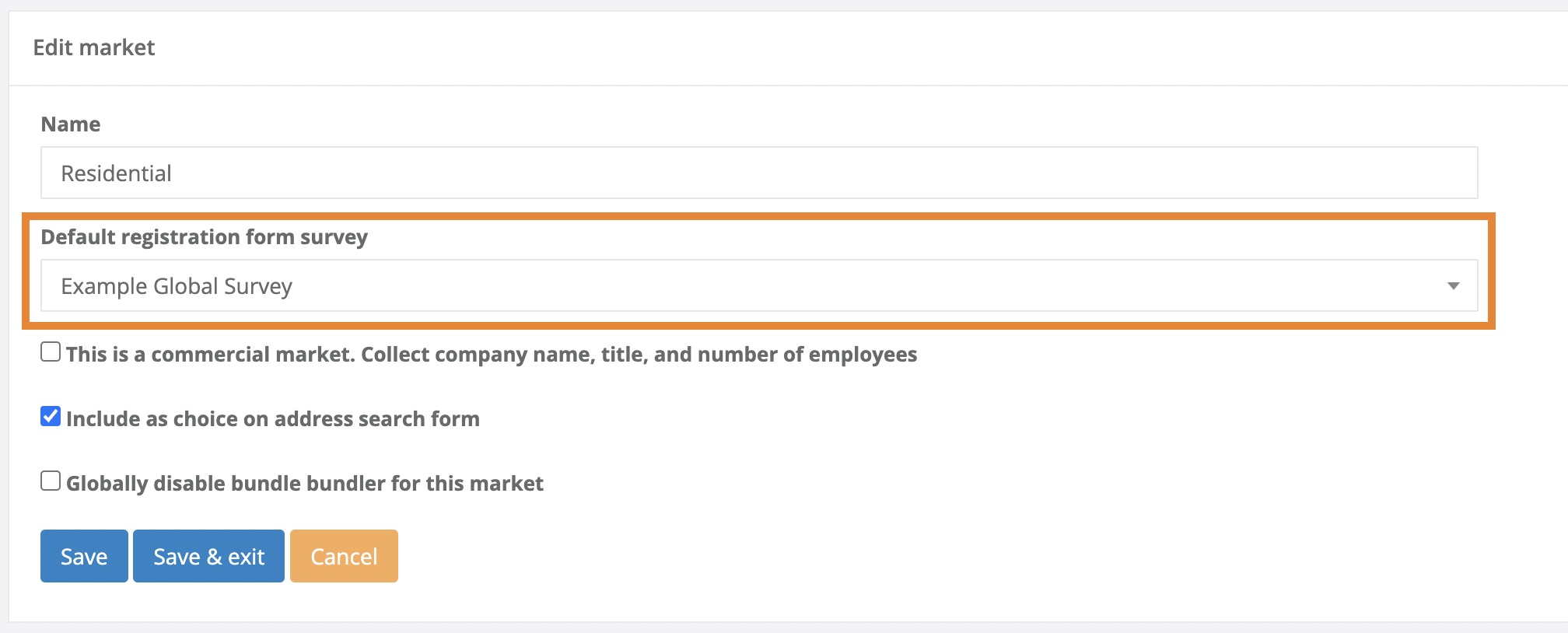Click the Edit market panel header
Image resolution: width=1568 pixels, height=633 pixels.
click(x=93, y=47)
